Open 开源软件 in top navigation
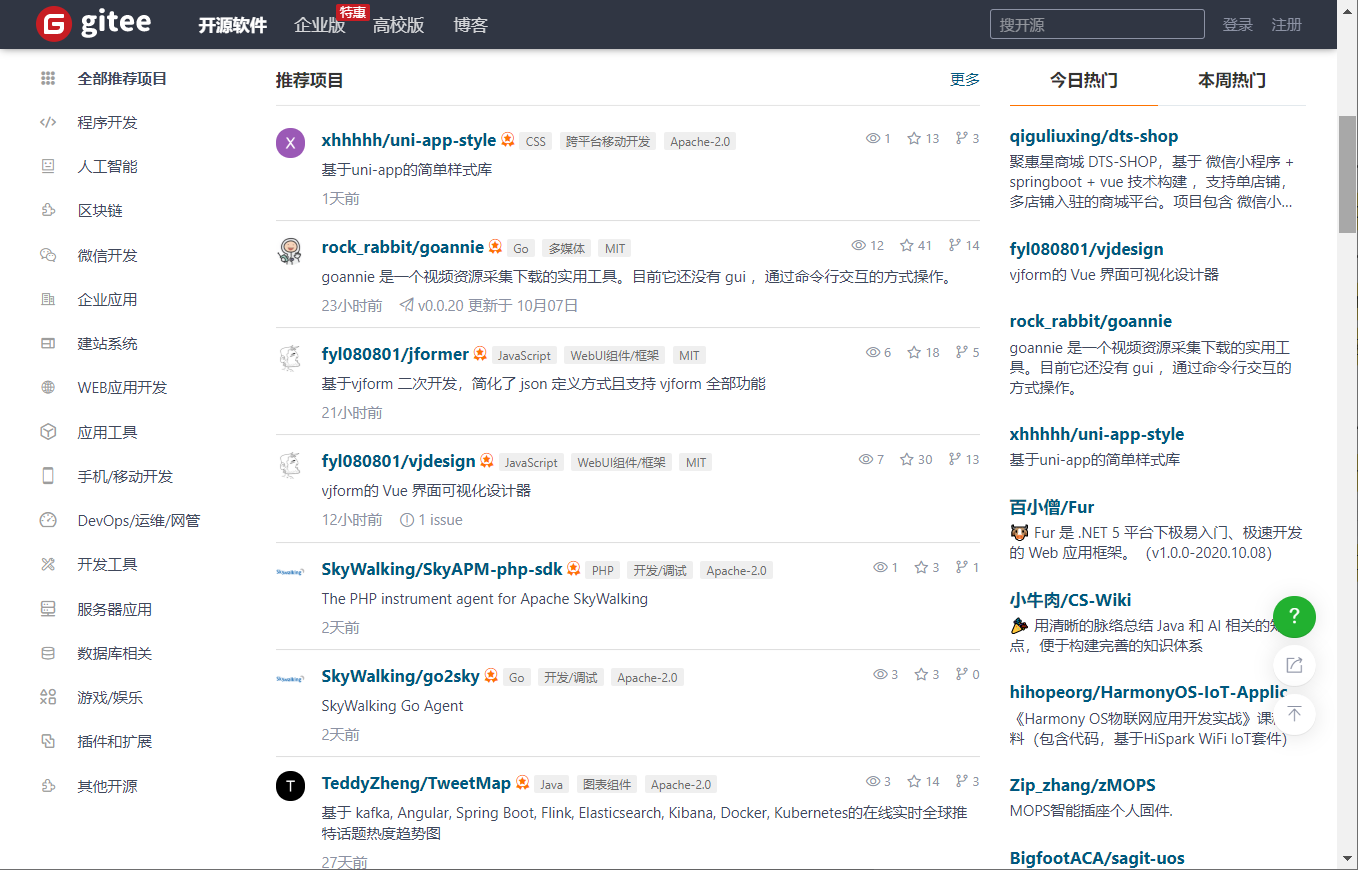Screen dimensions: 1358x870 233,25
